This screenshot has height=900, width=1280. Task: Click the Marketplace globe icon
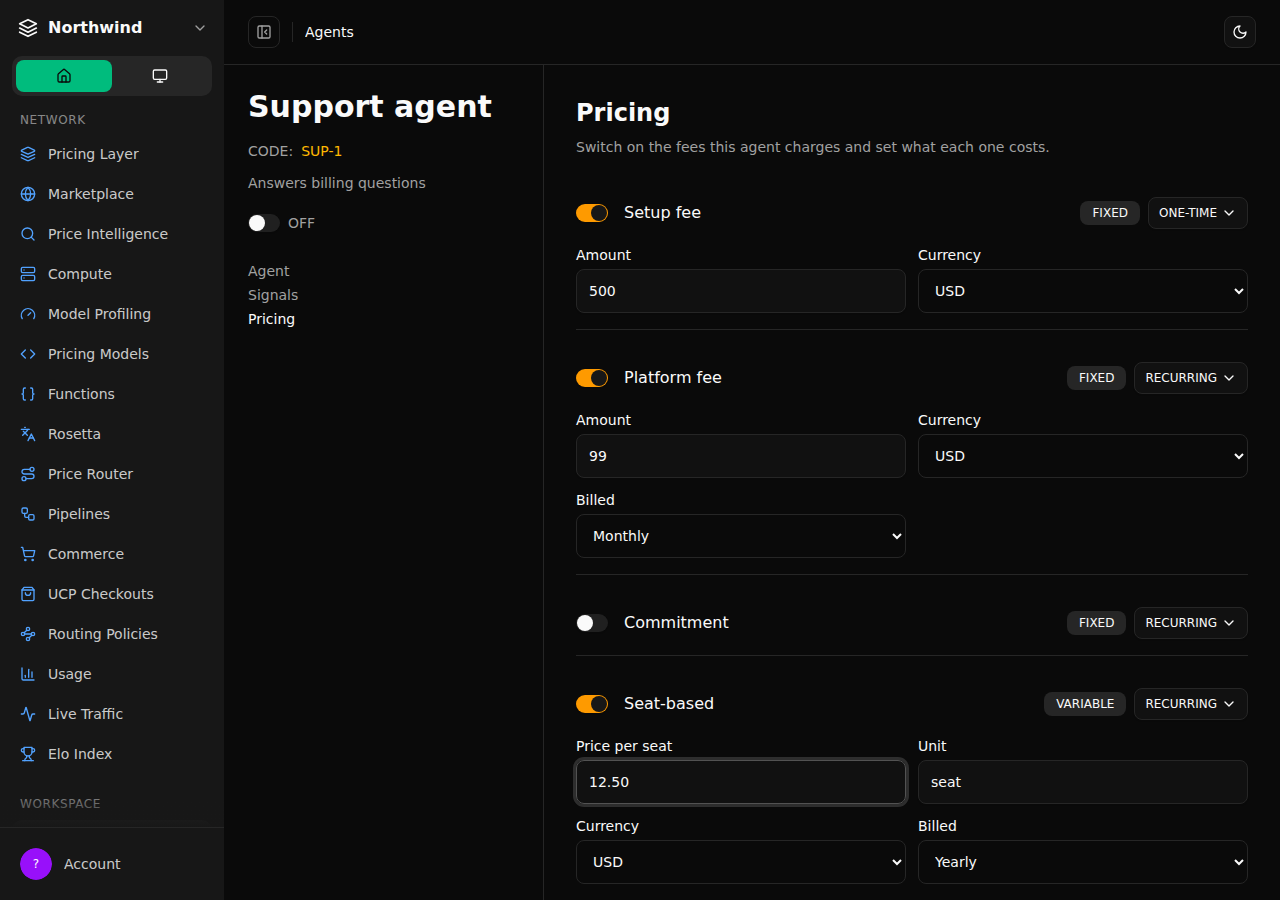click(x=28, y=194)
